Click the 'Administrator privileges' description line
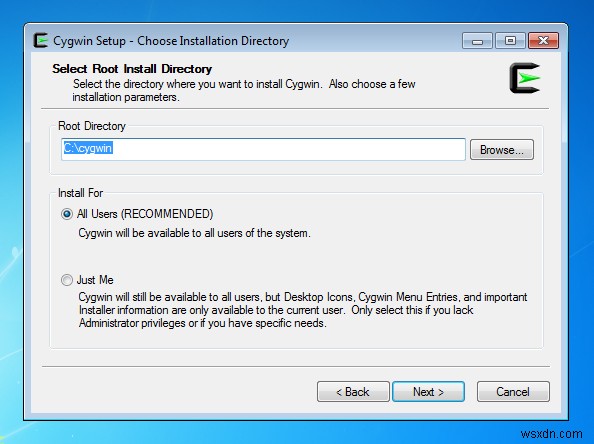This screenshot has width=594, height=444. click(203, 323)
